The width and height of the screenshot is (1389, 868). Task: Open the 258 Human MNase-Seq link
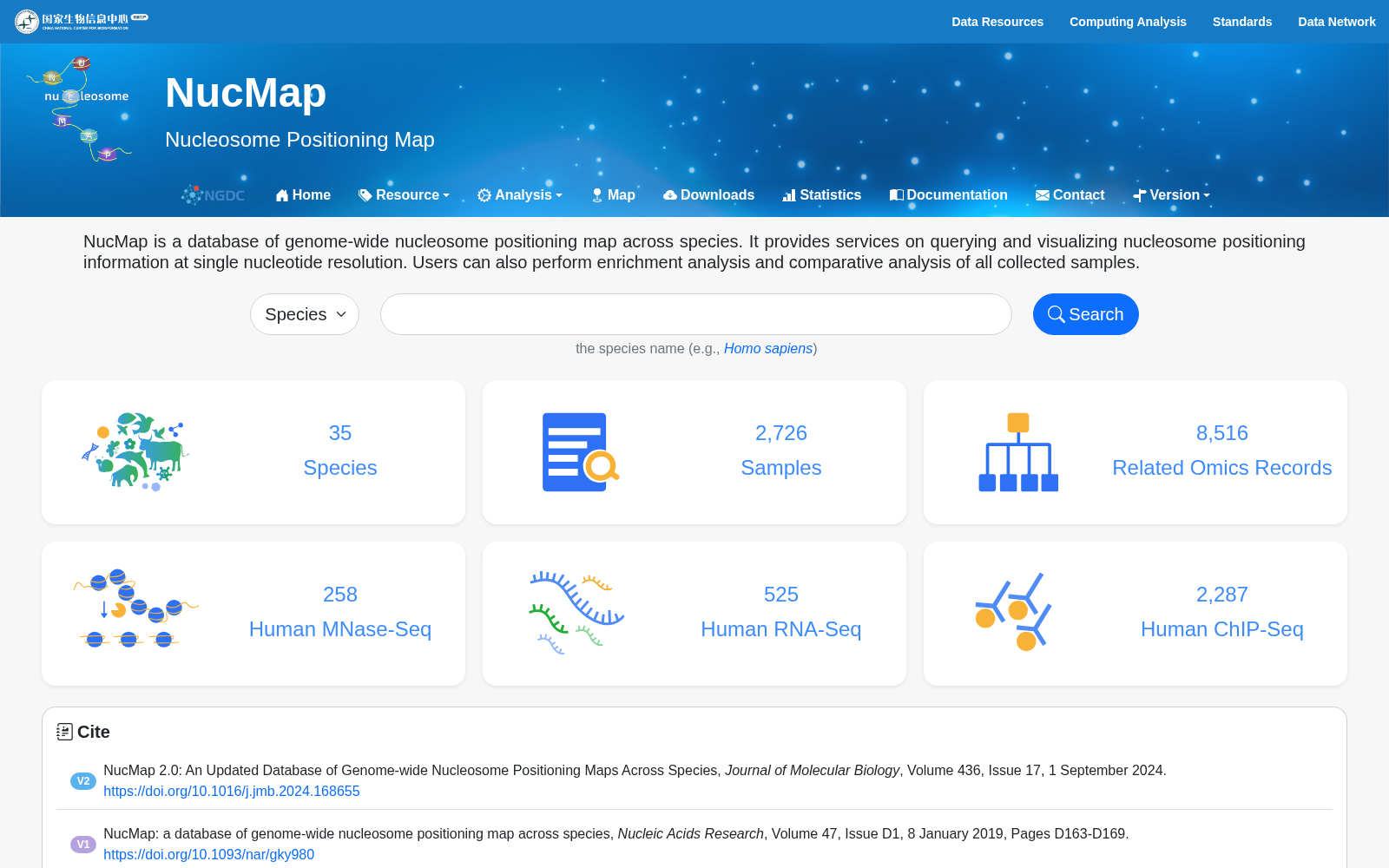340,612
